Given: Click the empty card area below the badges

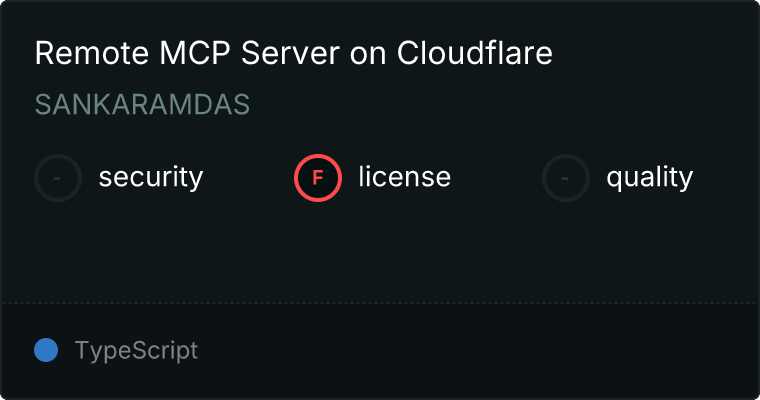Looking at the screenshot, I should click(380, 250).
